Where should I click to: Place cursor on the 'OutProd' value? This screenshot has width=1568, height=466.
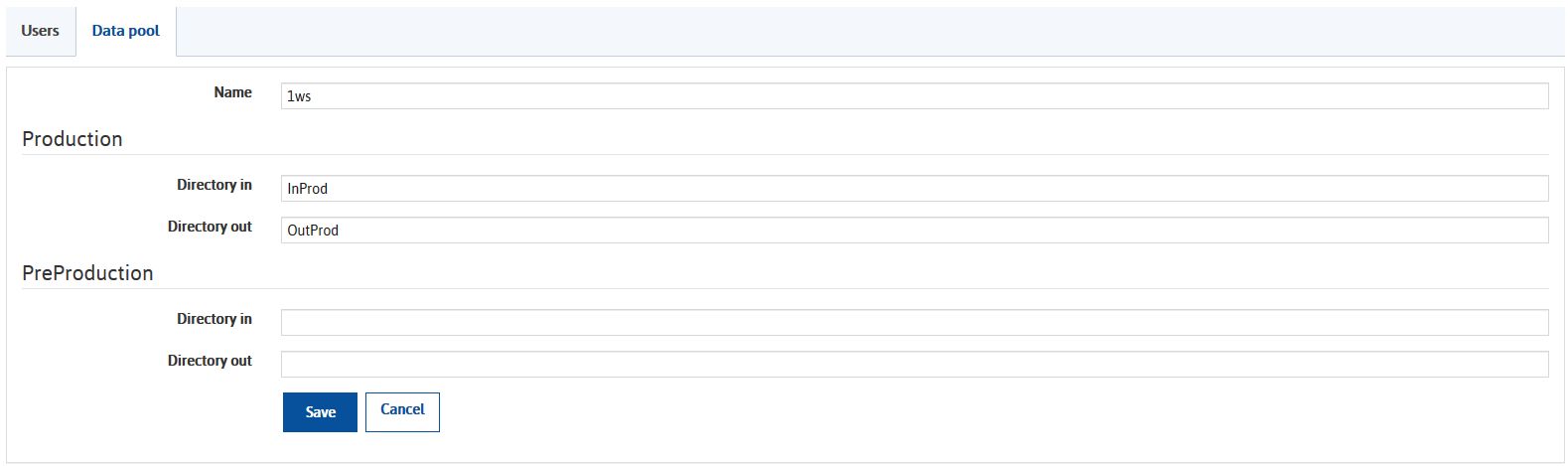click(313, 231)
